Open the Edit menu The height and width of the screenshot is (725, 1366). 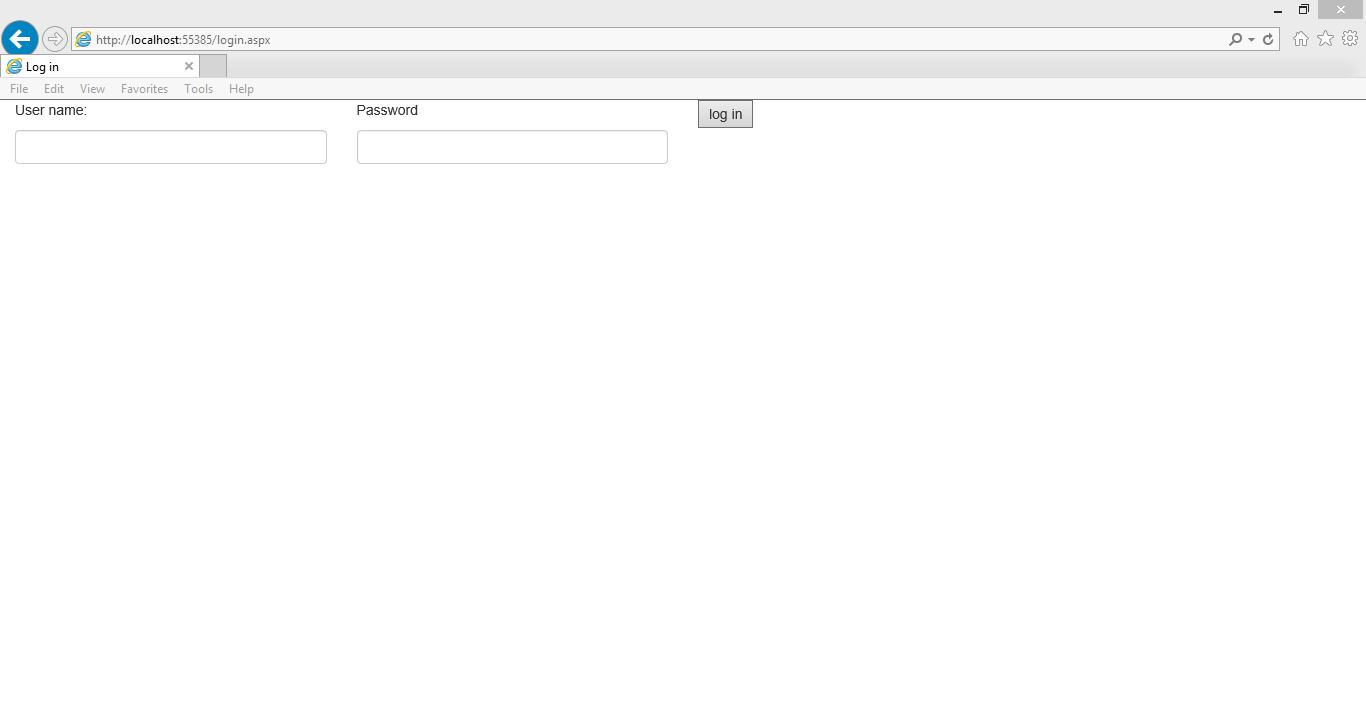click(54, 89)
